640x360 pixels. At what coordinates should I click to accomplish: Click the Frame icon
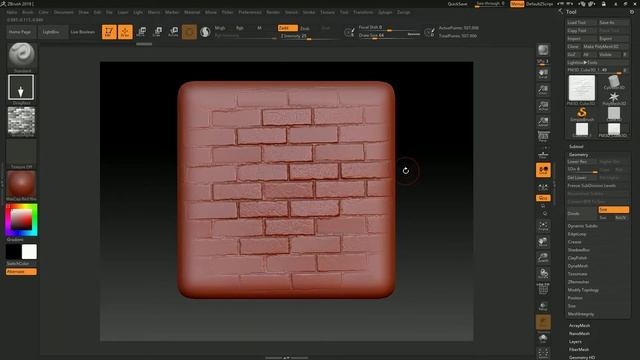[543, 226]
